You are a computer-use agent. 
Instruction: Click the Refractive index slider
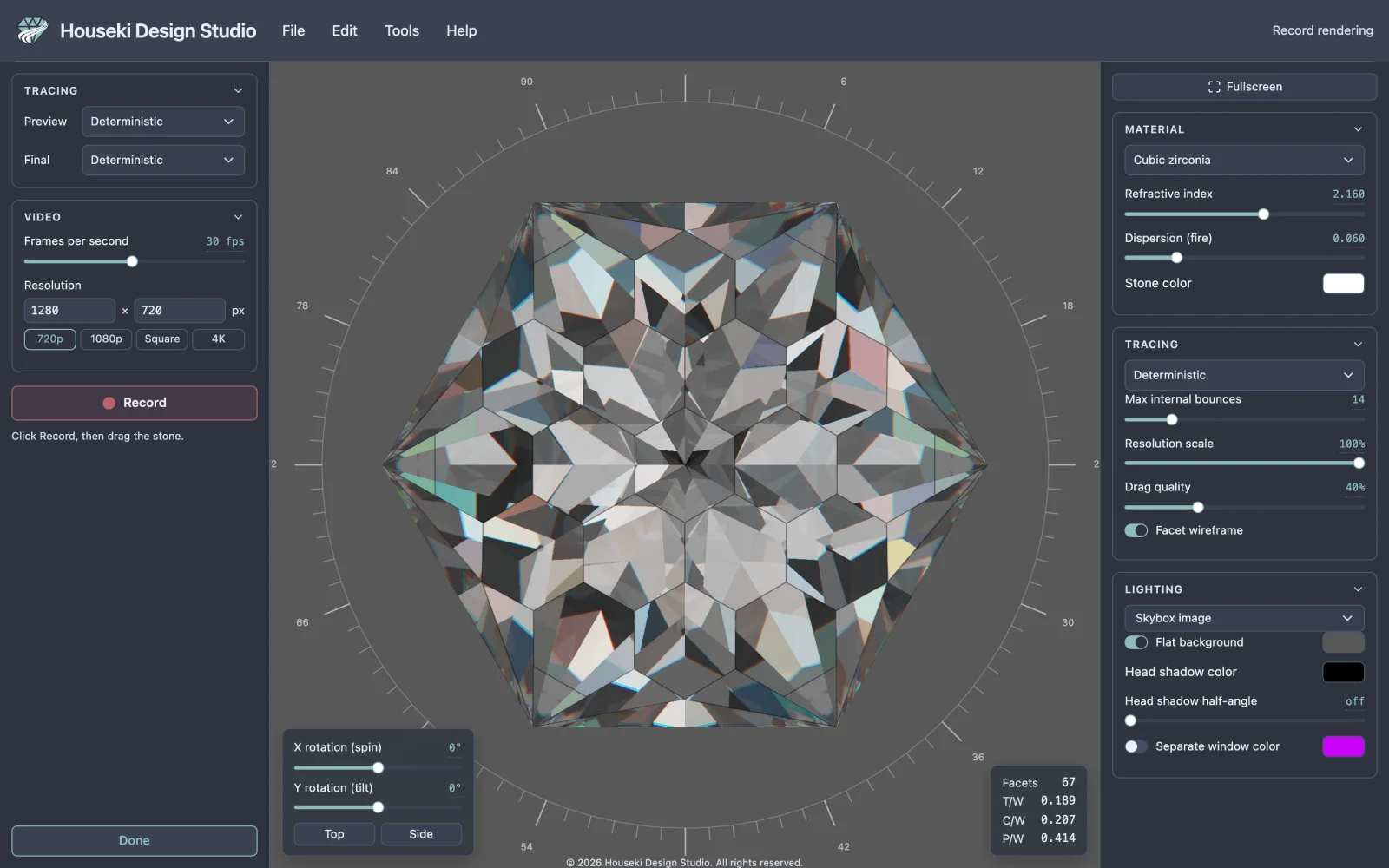[x=1244, y=214]
